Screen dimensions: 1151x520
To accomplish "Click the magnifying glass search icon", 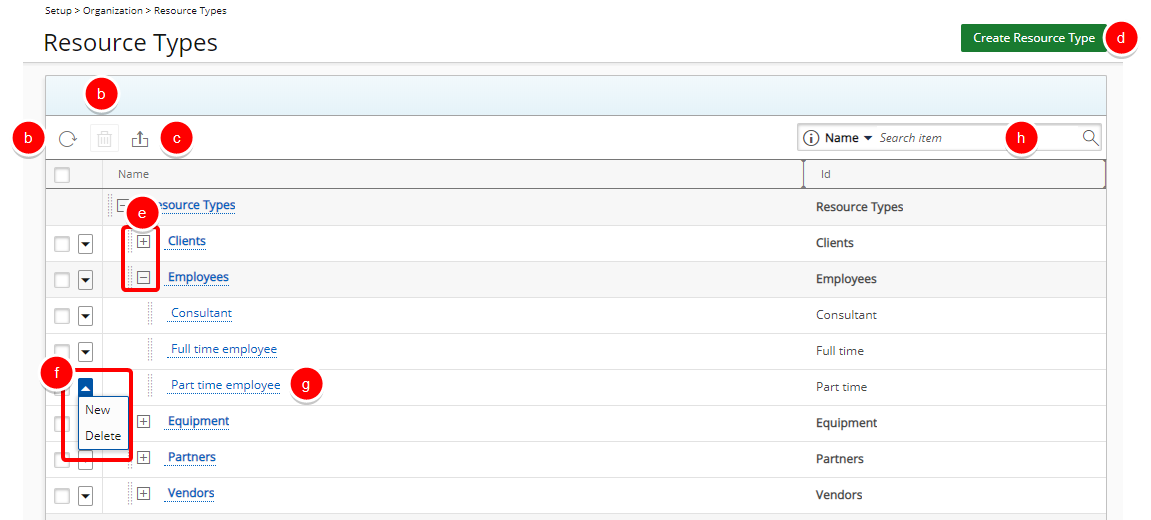I will 1091,137.
